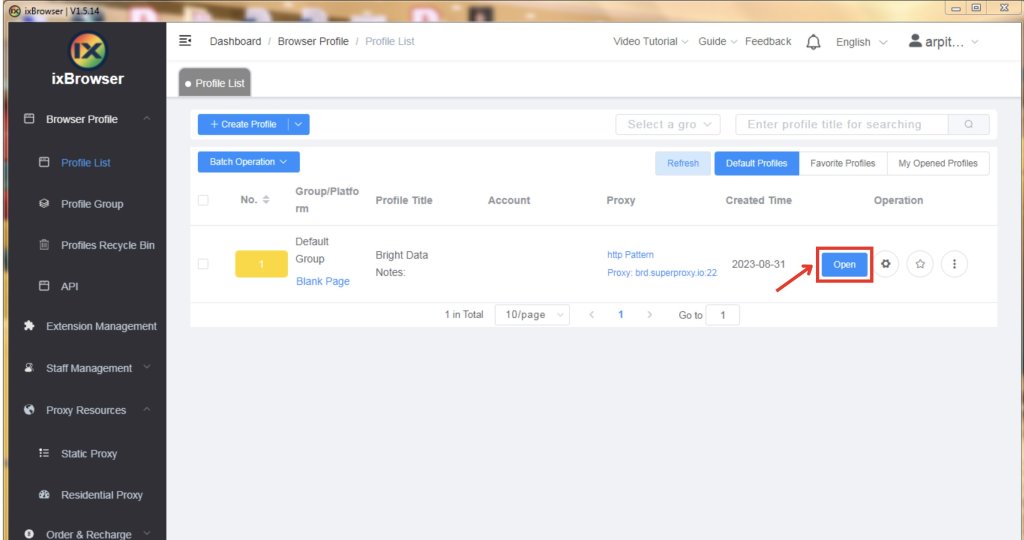Image resolution: width=1024 pixels, height=540 pixels.
Task: Expand the Batch Operation dropdown
Action: 248,162
